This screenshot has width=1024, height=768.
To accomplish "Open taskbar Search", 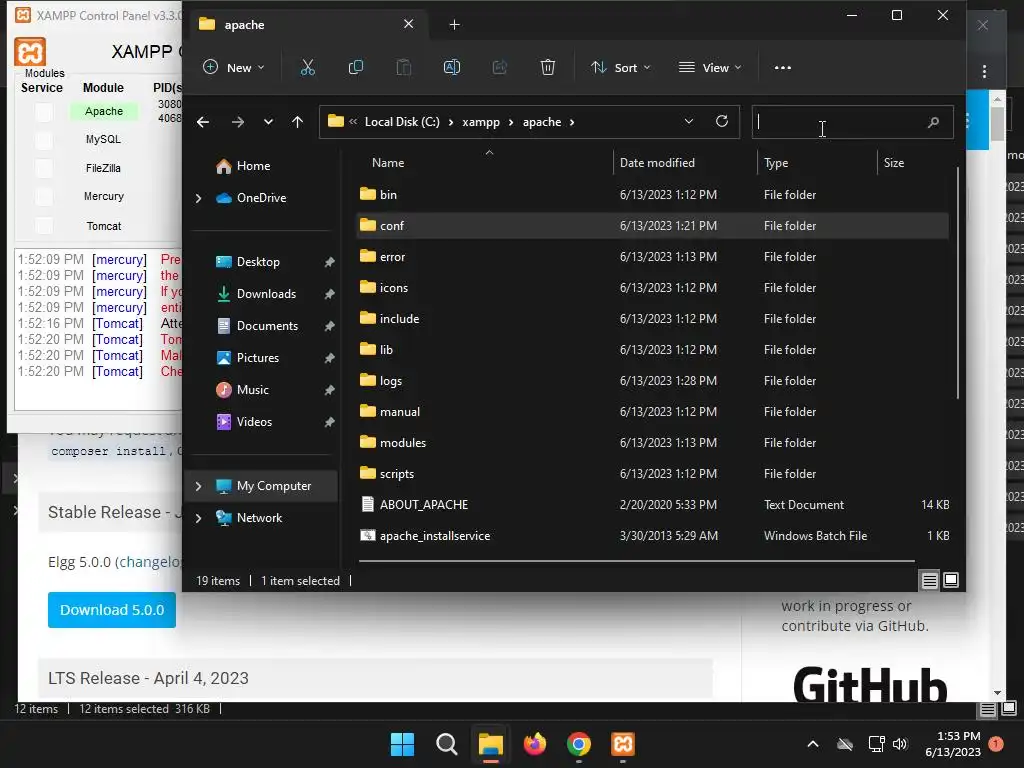I will pyautogui.click(x=447, y=744).
